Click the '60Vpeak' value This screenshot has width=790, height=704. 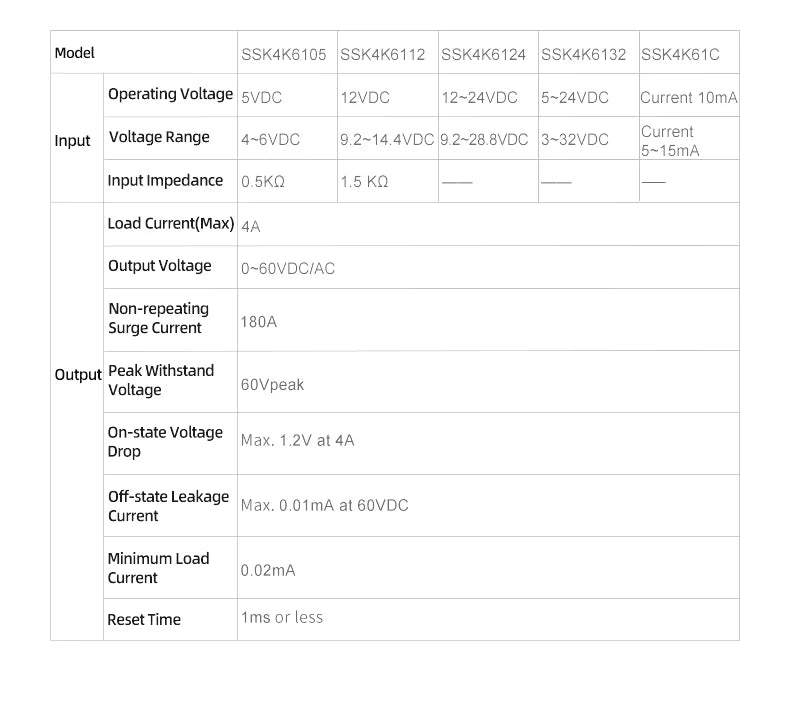coord(272,385)
